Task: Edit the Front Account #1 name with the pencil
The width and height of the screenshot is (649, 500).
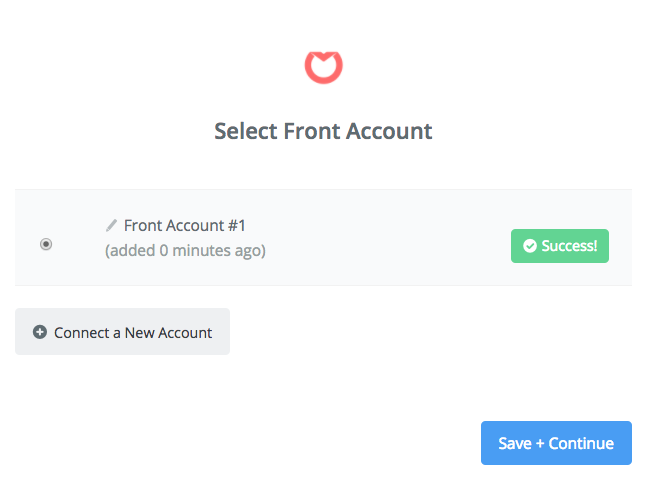Action: coord(111,226)
